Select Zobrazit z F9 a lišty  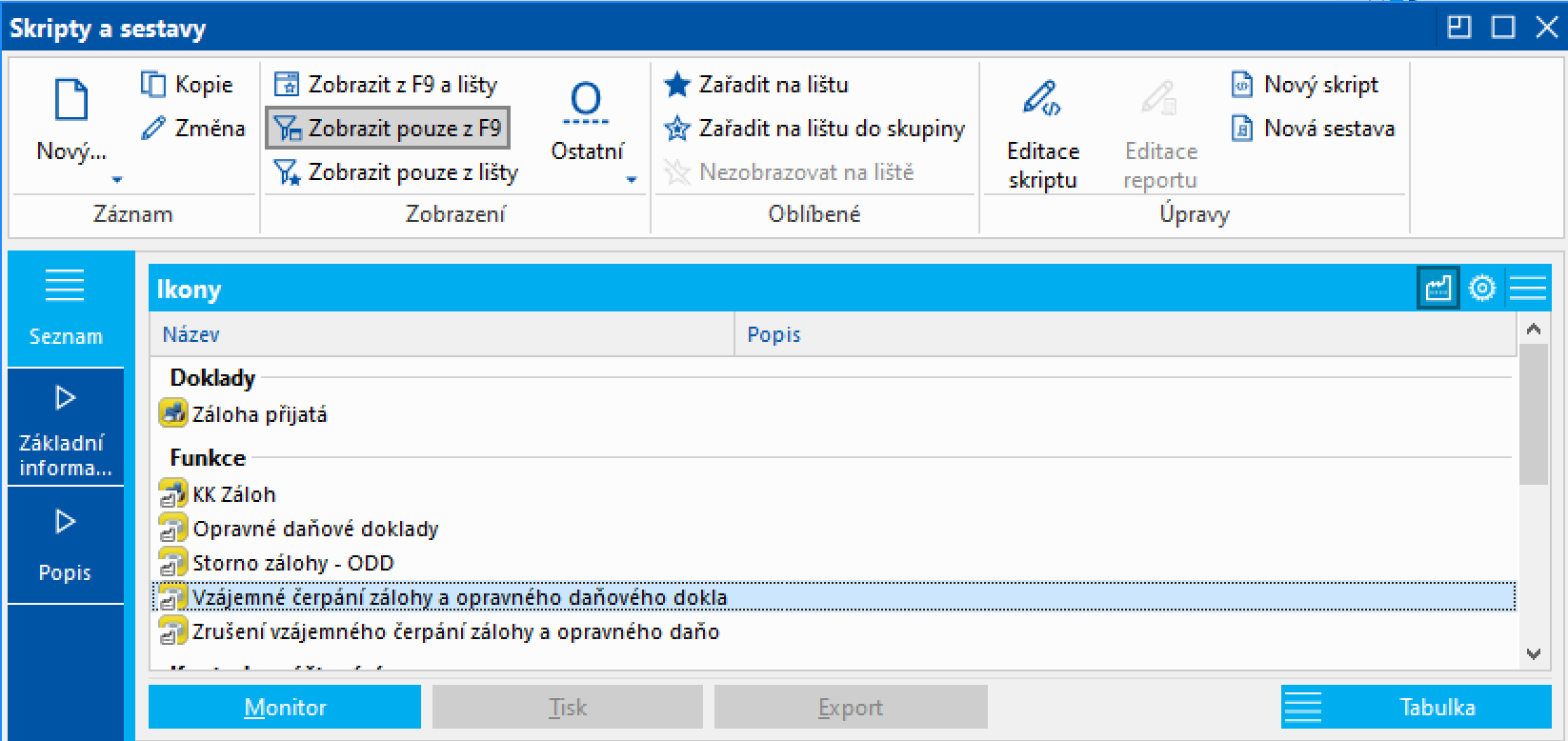(386, 85)
